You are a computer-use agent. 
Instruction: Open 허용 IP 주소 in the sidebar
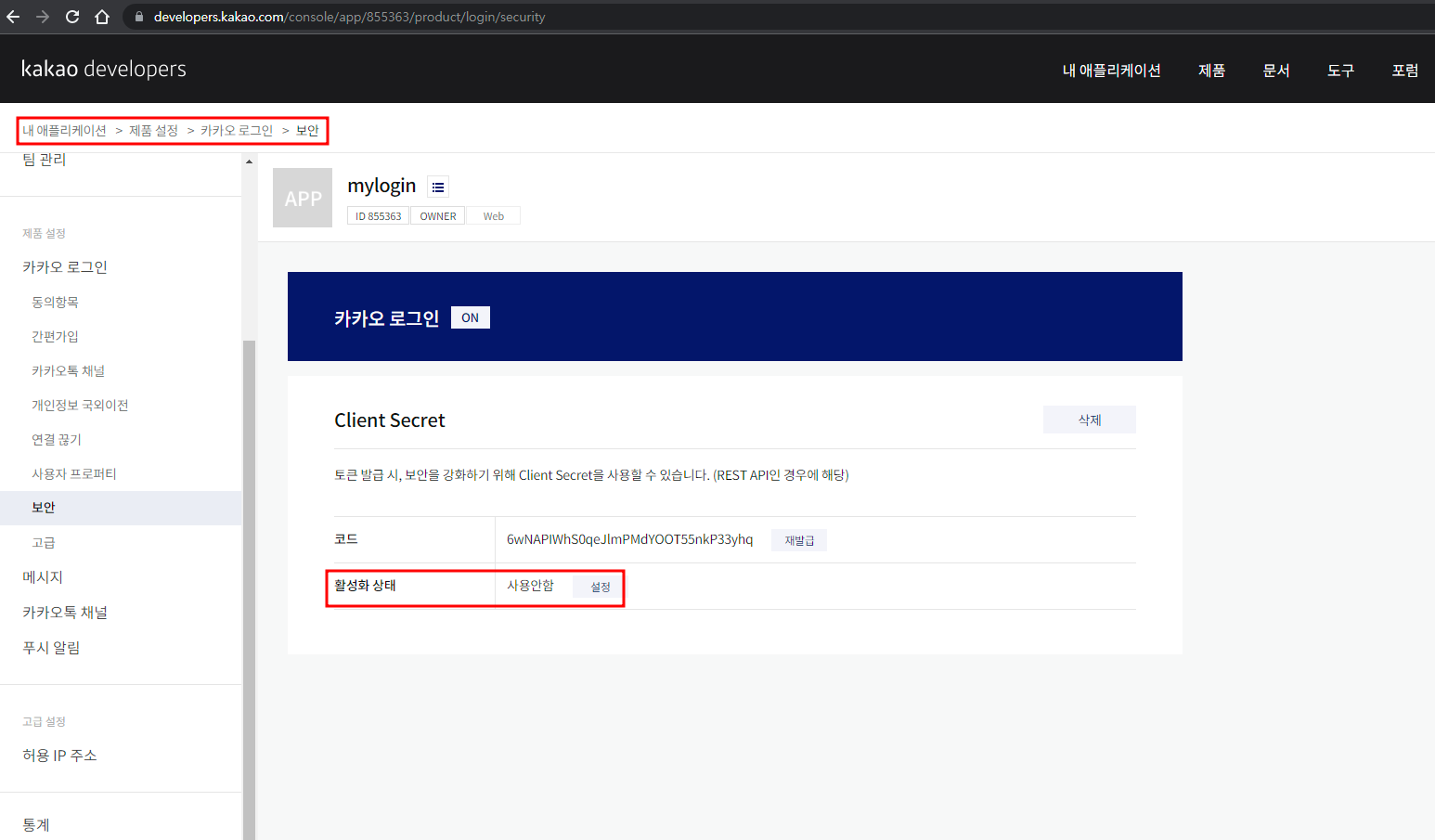tap(59, 756)
